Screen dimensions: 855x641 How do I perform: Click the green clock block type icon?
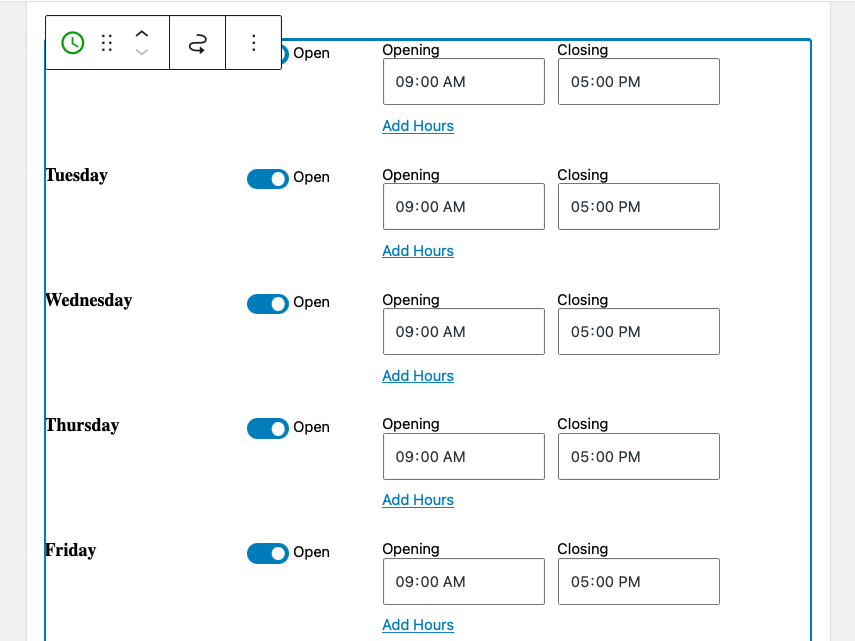coord(73,43)
